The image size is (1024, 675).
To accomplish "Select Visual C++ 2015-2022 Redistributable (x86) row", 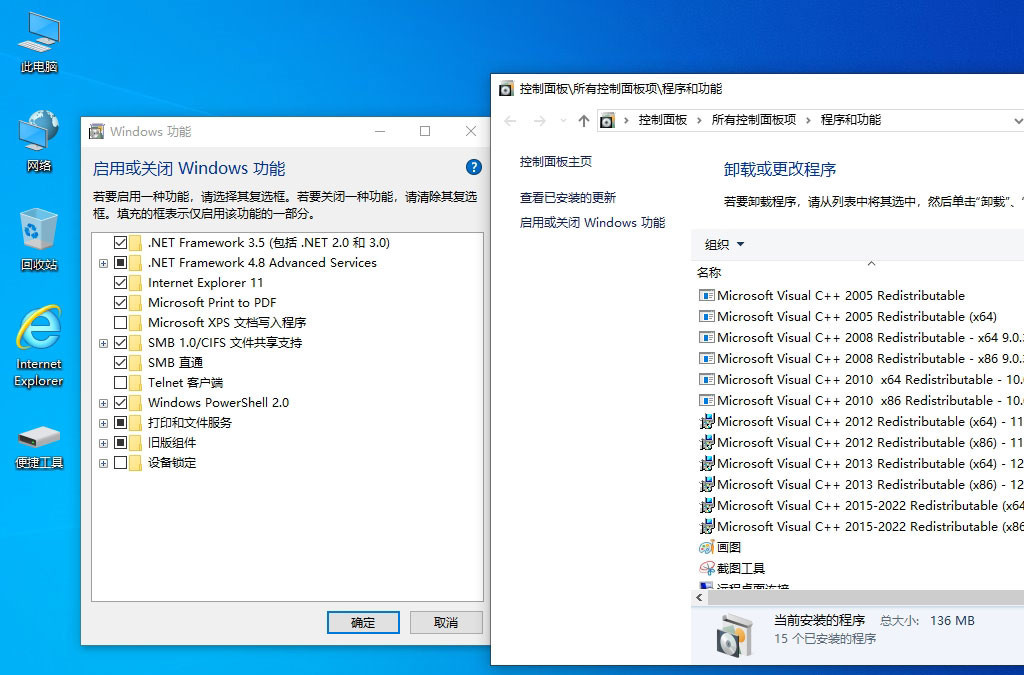I will pyautogui.click(x=861, y=526).
